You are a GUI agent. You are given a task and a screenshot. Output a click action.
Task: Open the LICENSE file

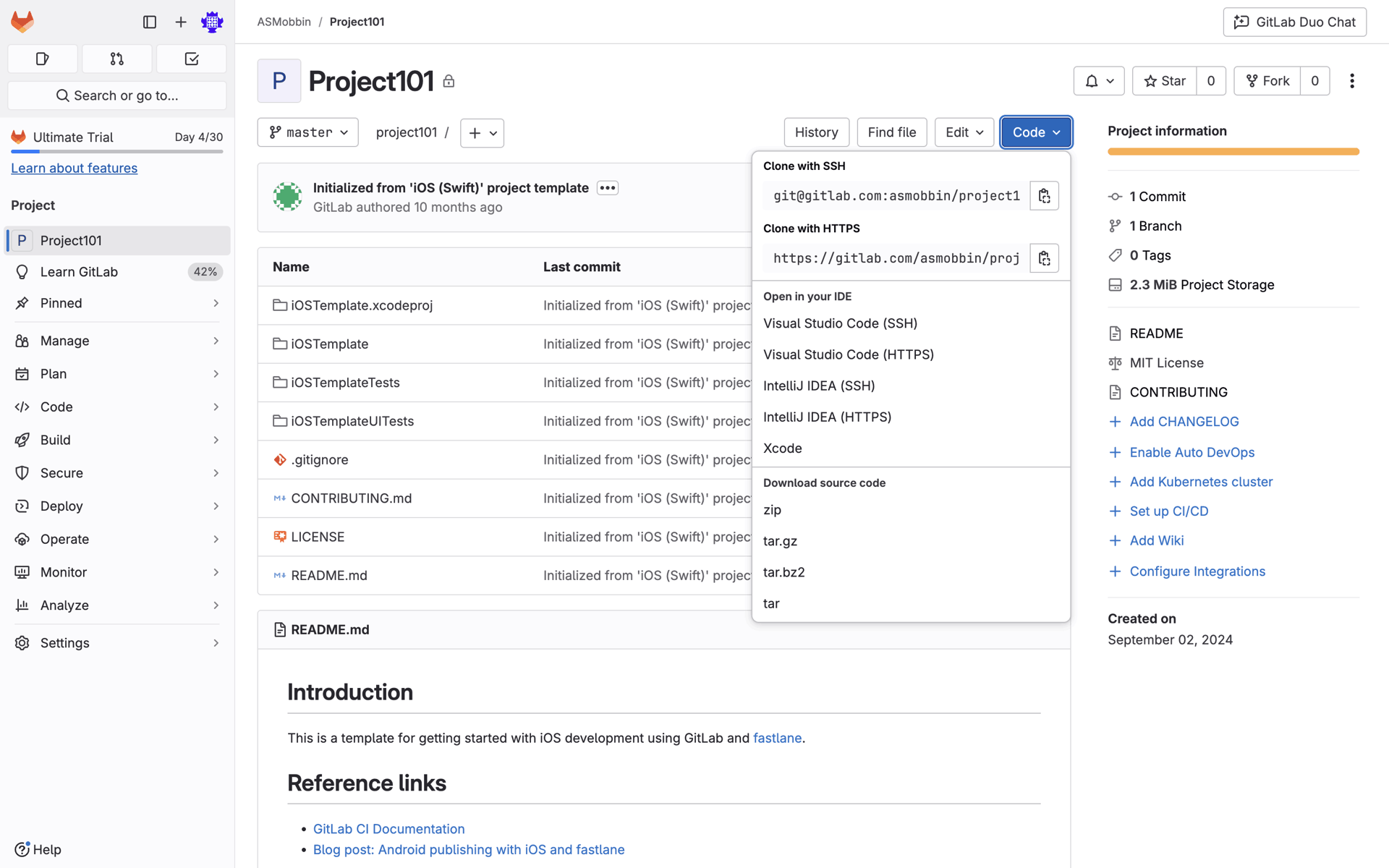pyautogui.click(x=318, y=537)
